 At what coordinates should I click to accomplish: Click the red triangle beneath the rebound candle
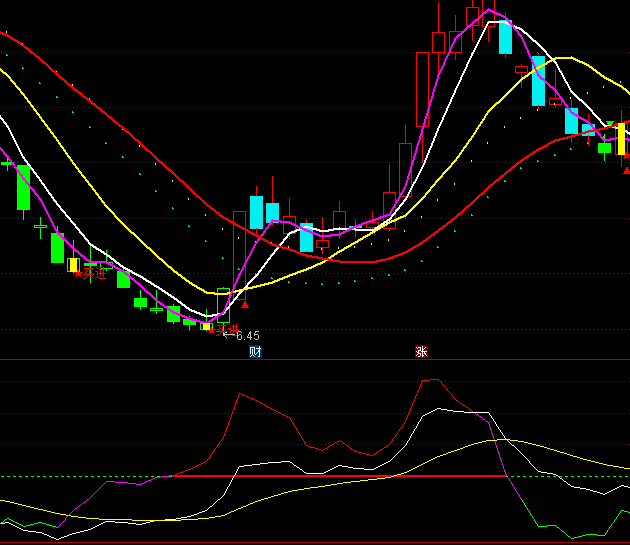click(x=245, y=304)
